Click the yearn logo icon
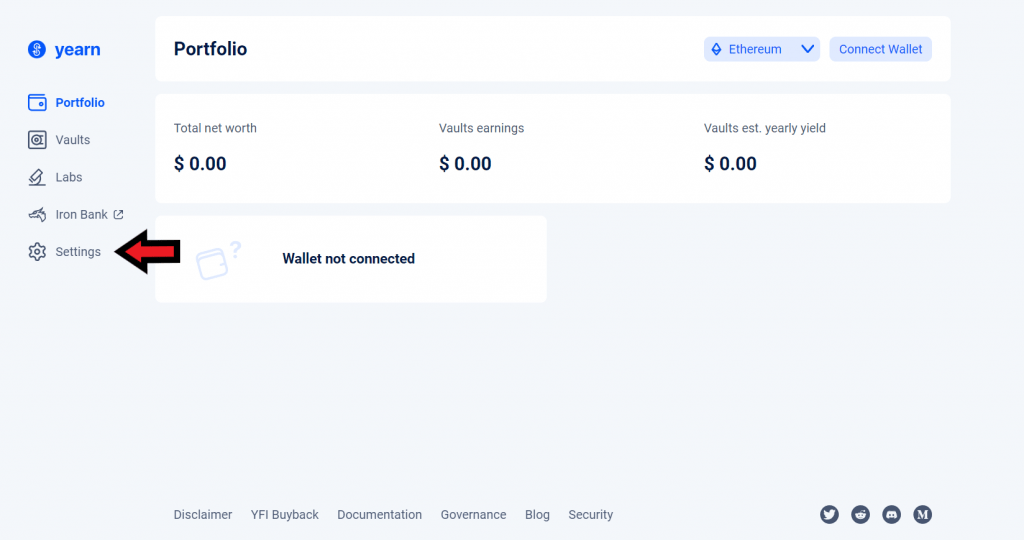This screenshot has width=1024, height=540. tap(37, 49)
